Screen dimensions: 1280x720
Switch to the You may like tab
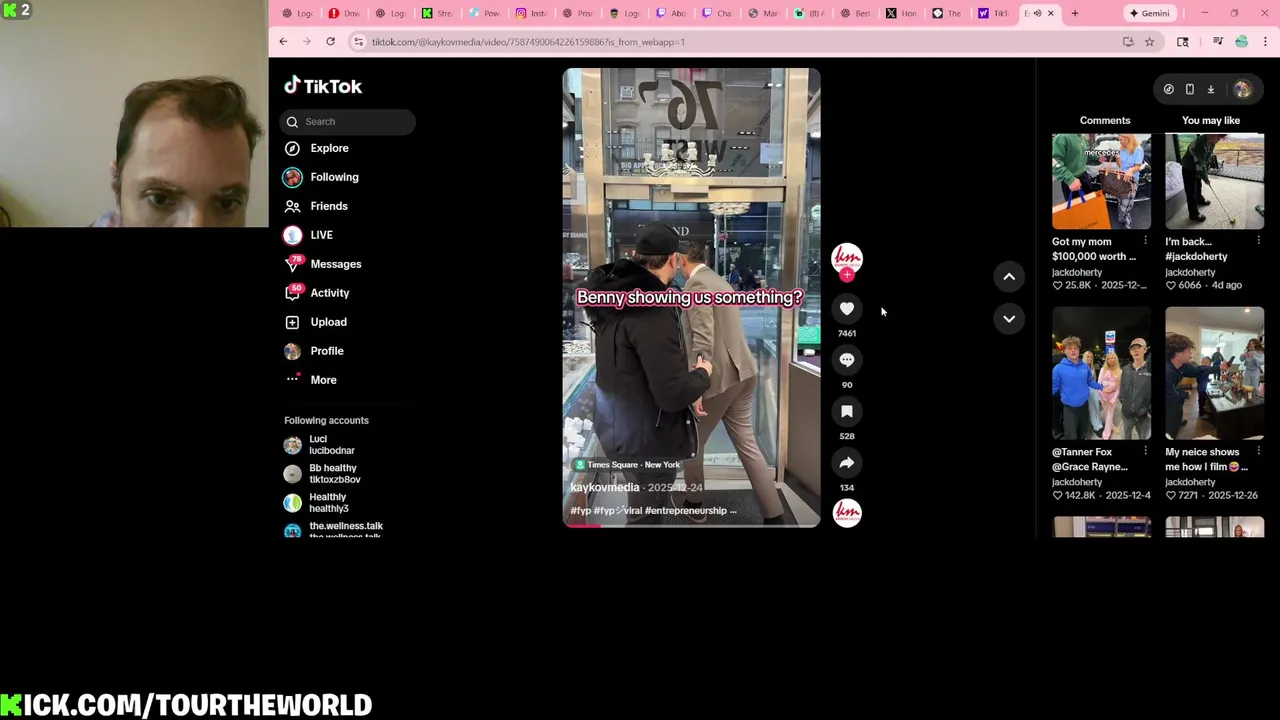[x=1211, y=120]
